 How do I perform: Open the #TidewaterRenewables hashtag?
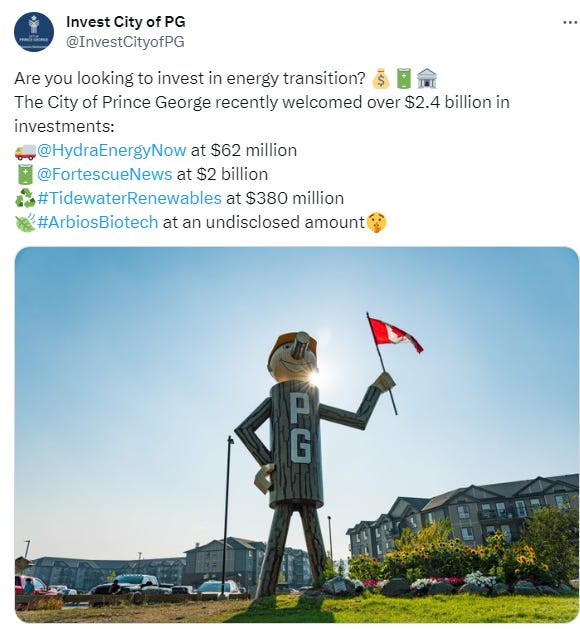[x=129, y=198]
